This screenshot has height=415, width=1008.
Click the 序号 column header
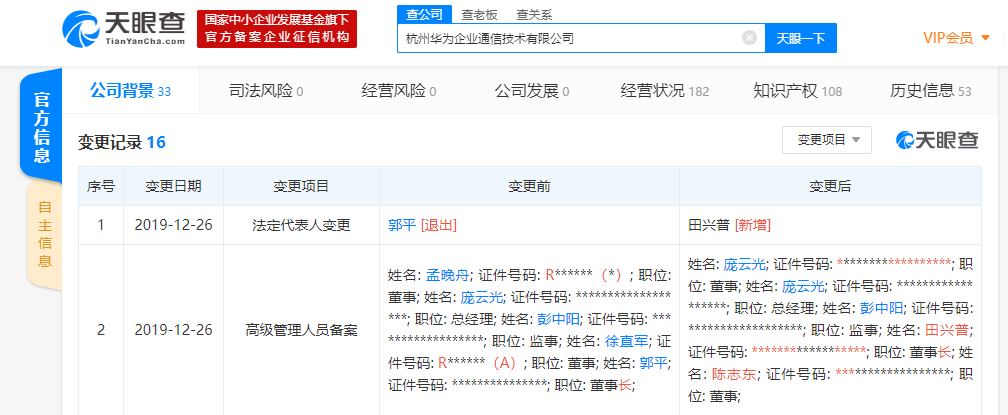pos(101,186)
